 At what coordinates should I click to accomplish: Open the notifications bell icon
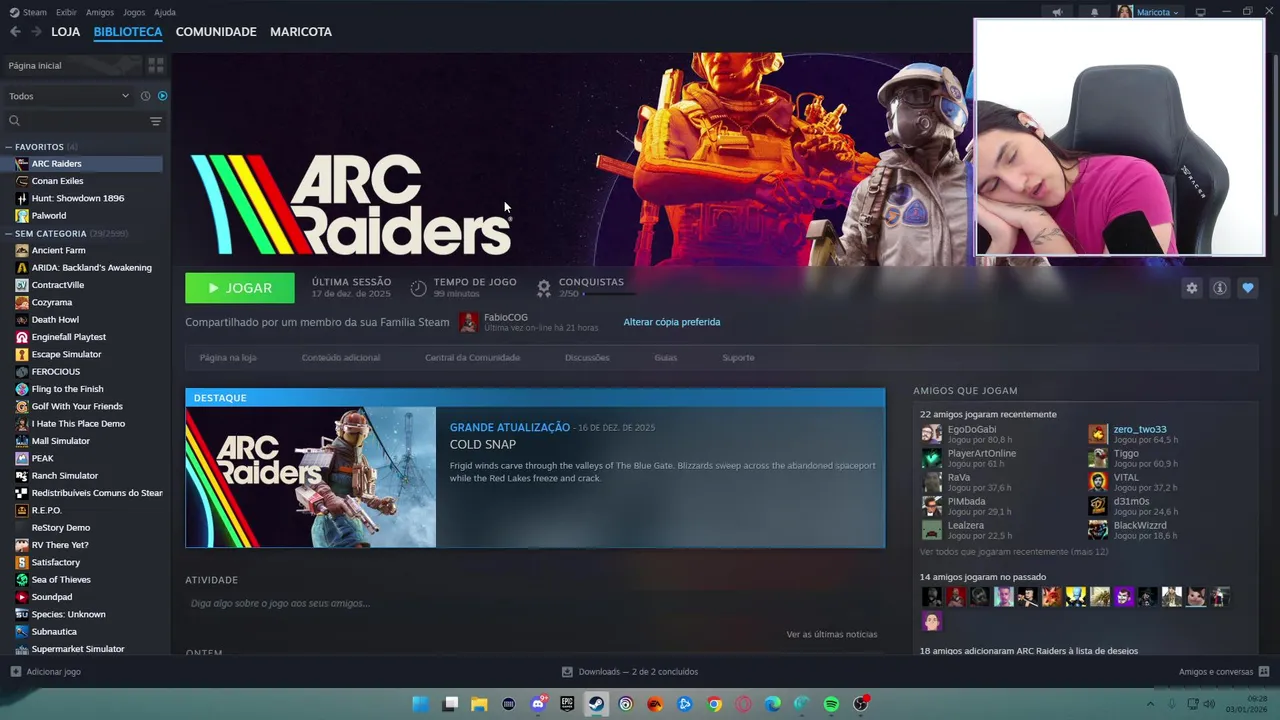1094,12
